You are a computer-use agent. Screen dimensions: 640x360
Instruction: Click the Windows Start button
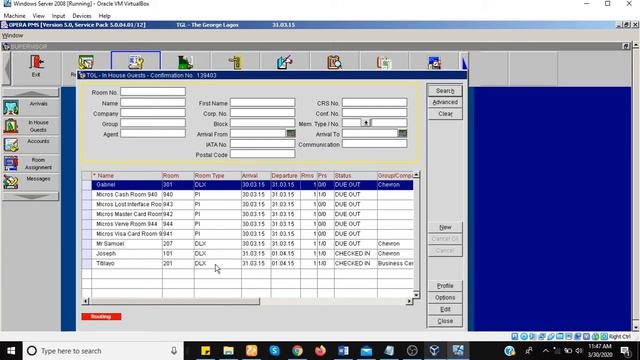point(11,351)
